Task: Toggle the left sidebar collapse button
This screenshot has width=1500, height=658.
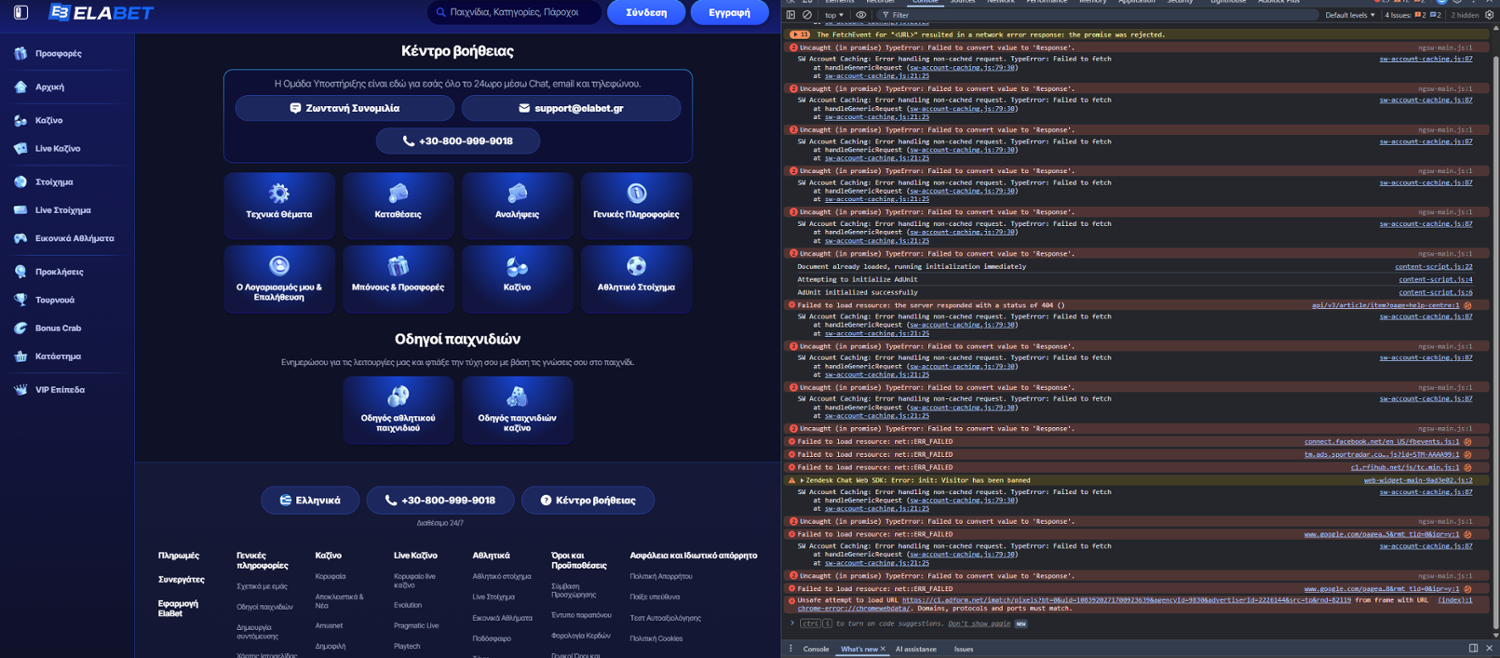Action: pos(20,13)
